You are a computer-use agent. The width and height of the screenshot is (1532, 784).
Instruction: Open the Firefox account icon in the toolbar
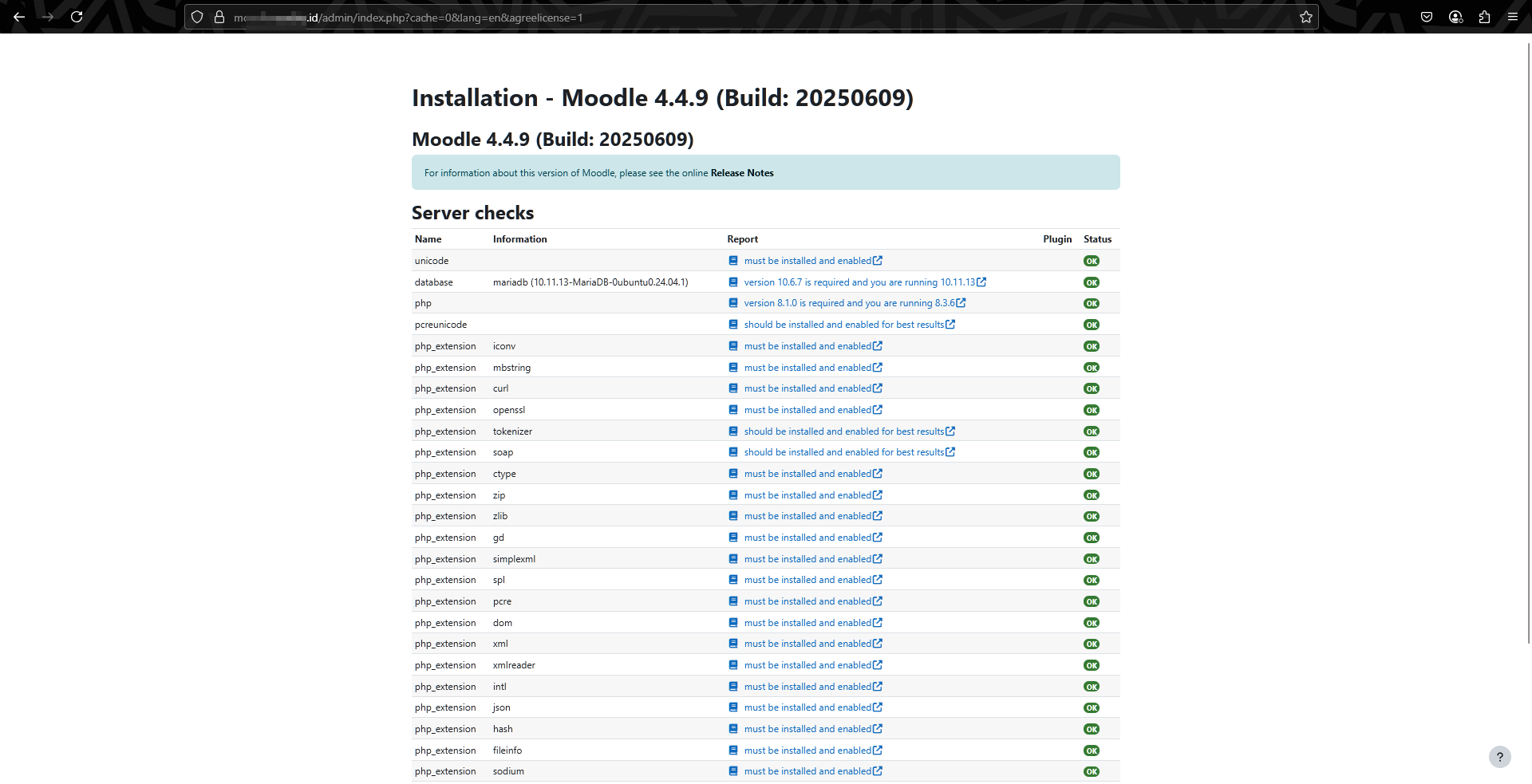[x=1455, y=17]
